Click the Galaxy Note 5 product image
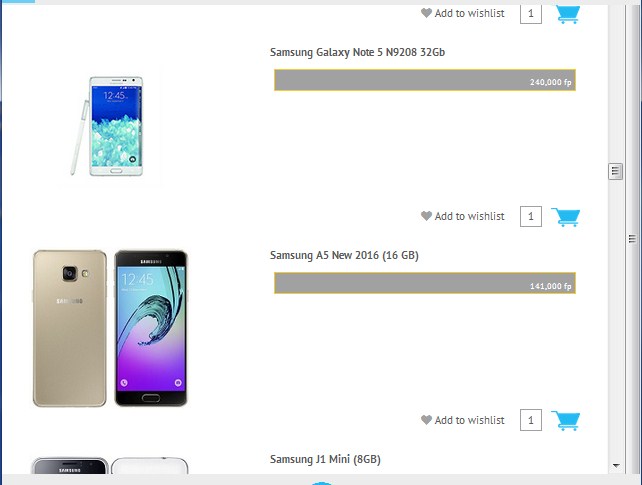 click(107, 126)
